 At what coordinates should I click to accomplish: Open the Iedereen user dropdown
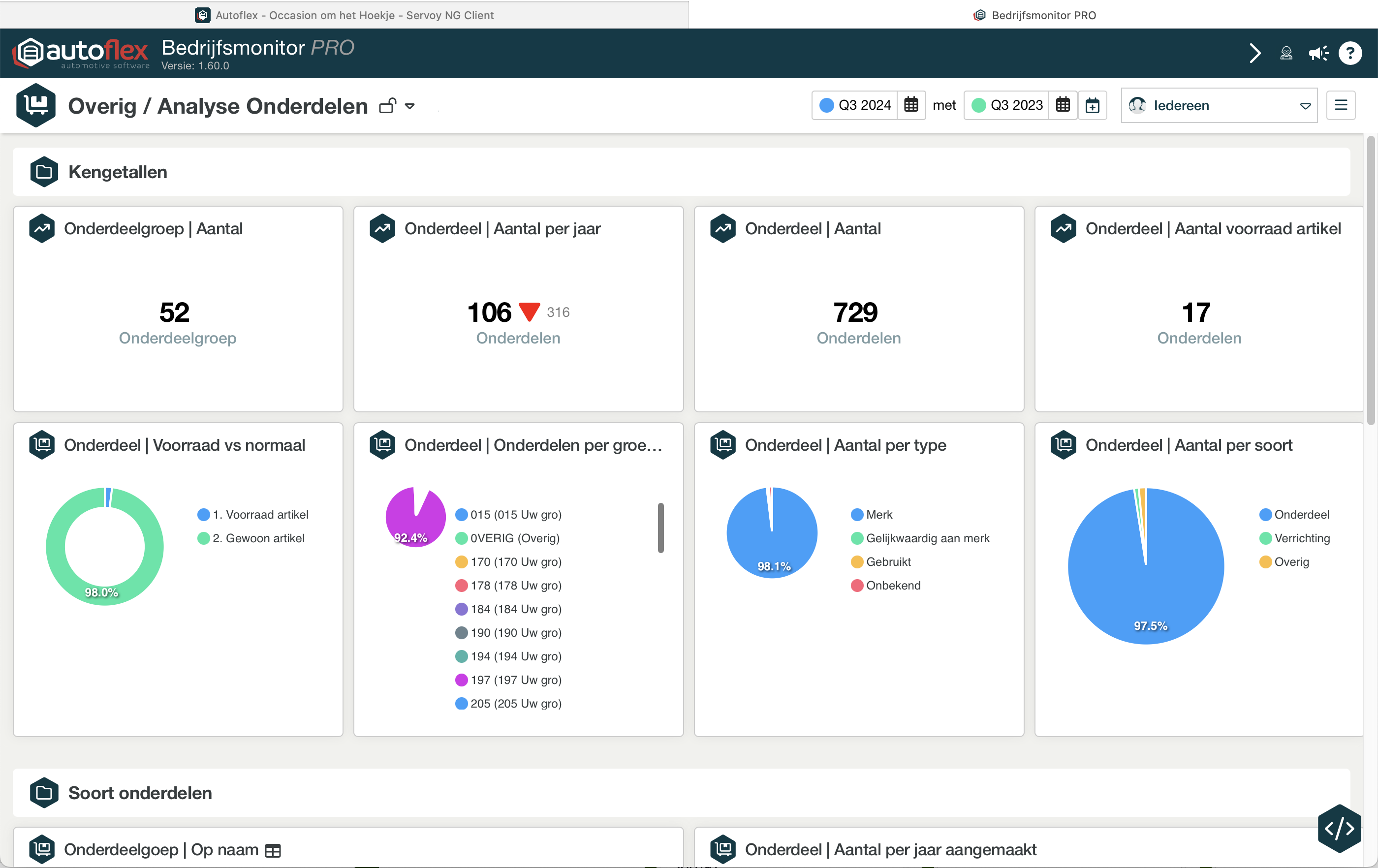click(1219, 105)
